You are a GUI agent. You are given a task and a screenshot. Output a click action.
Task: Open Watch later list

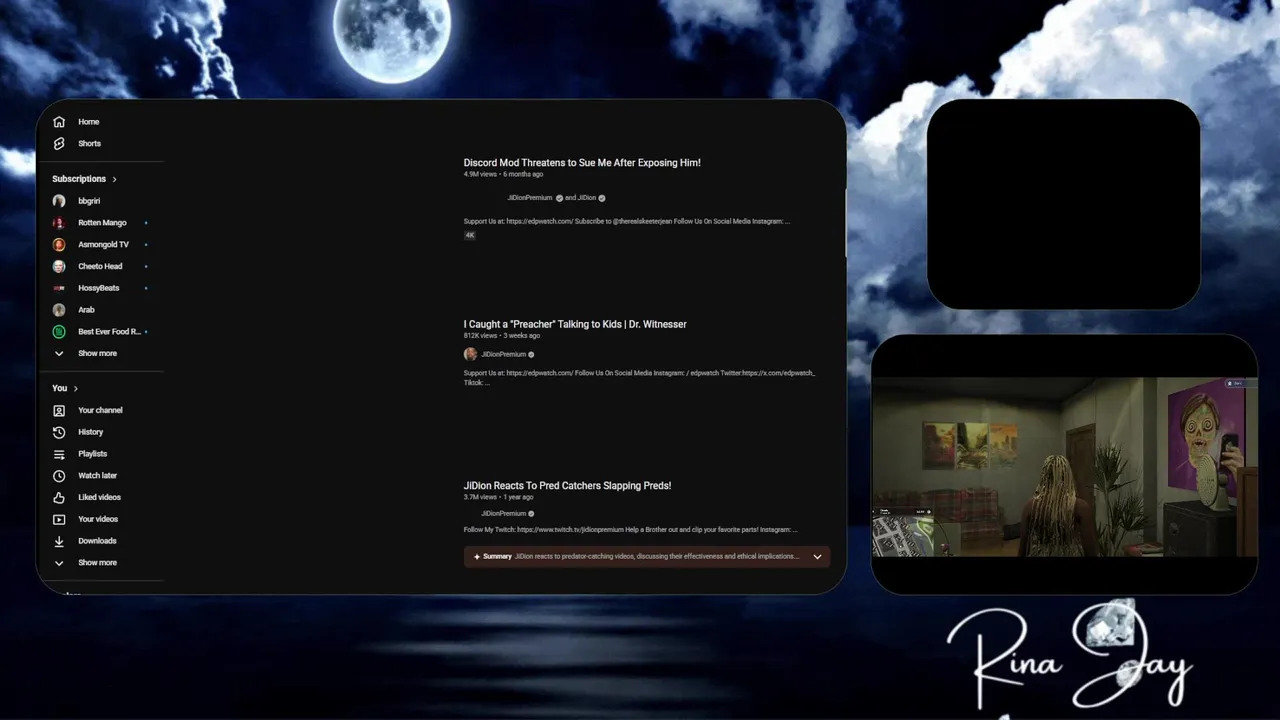coord(97,476)
